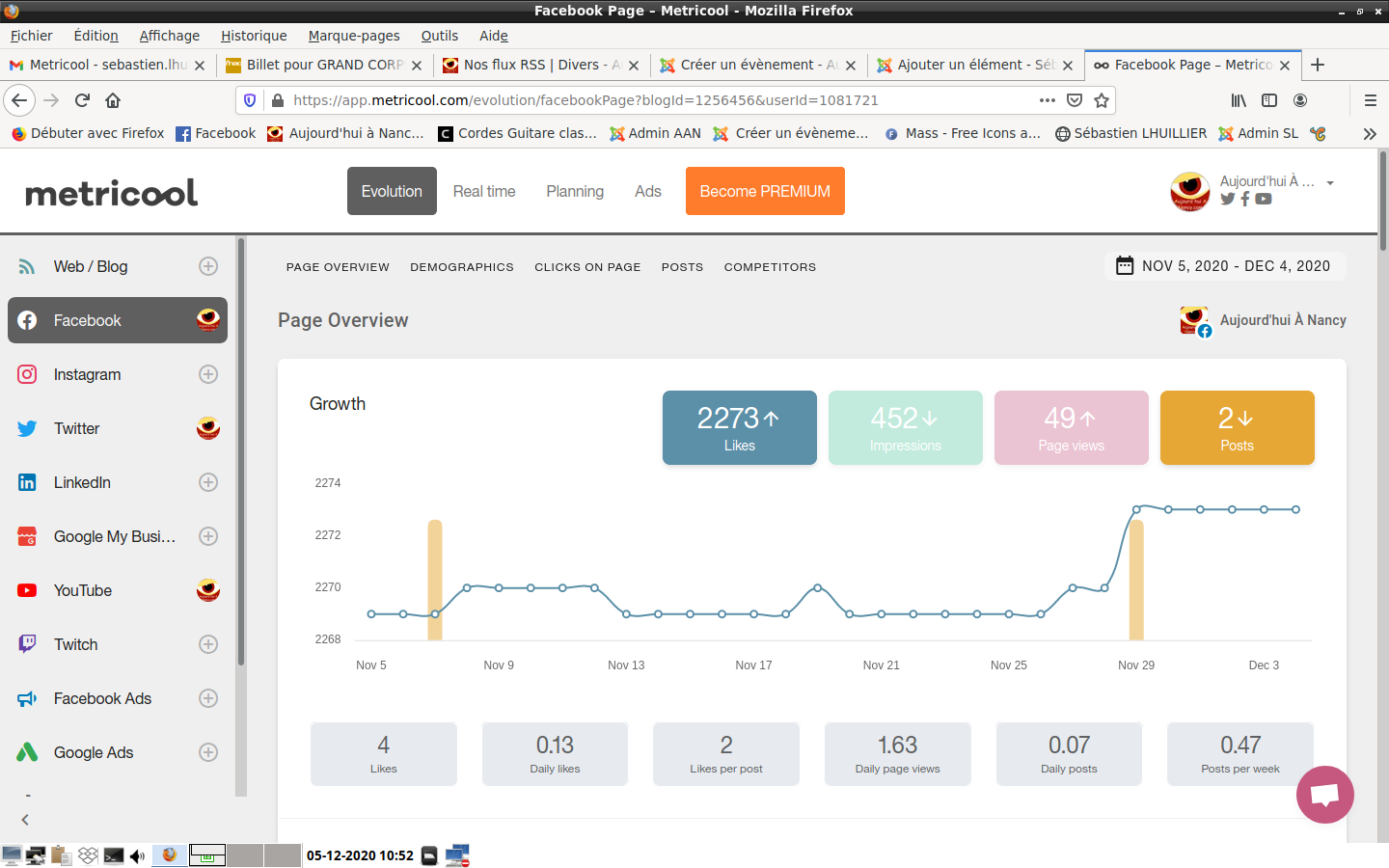The height and width of the screenshot is (868, 1389).
Task: Connect Google Ads using its plus icon
Action: [x=208, y=752]
